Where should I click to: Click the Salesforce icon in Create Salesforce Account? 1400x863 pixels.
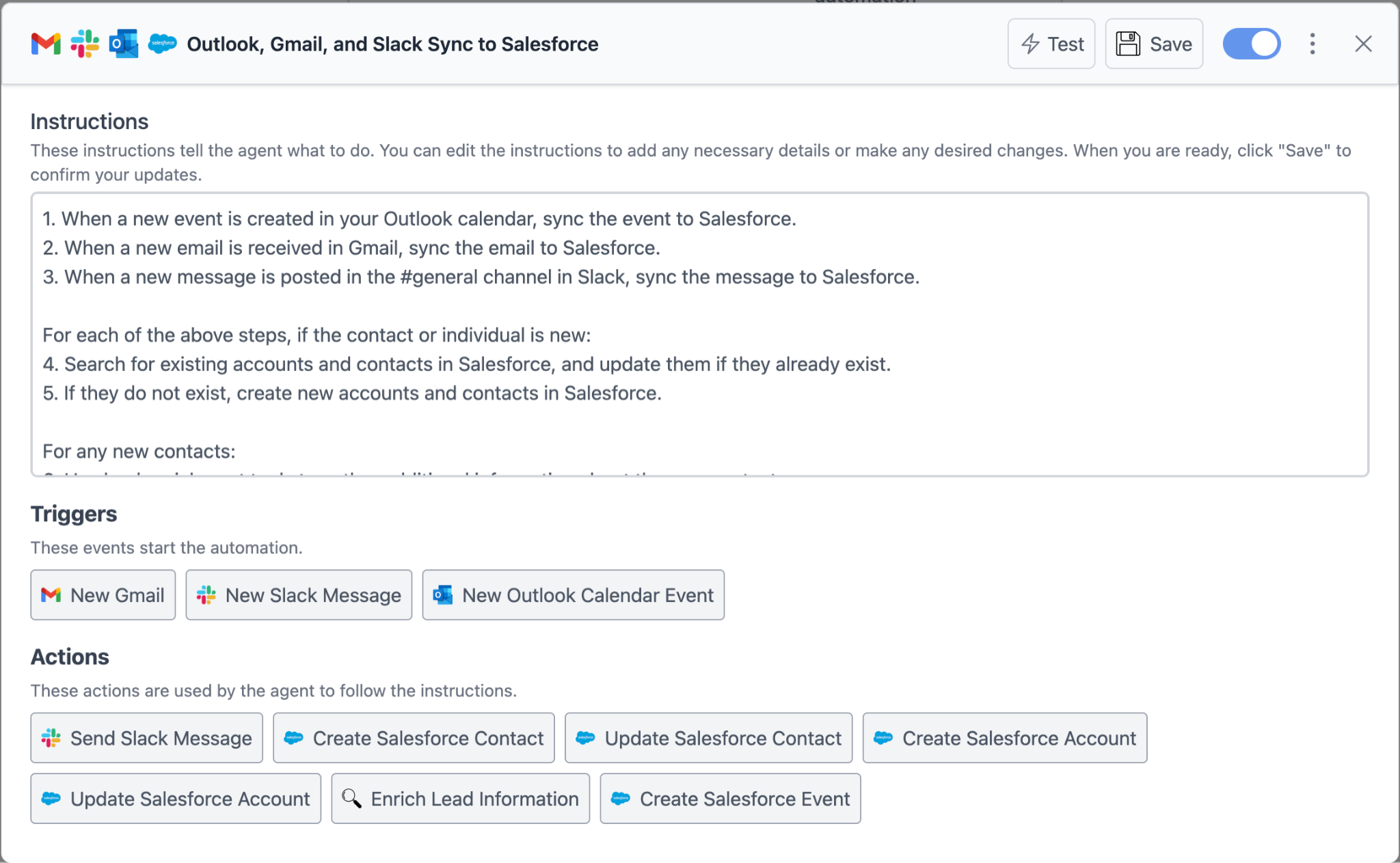[883, 738]
